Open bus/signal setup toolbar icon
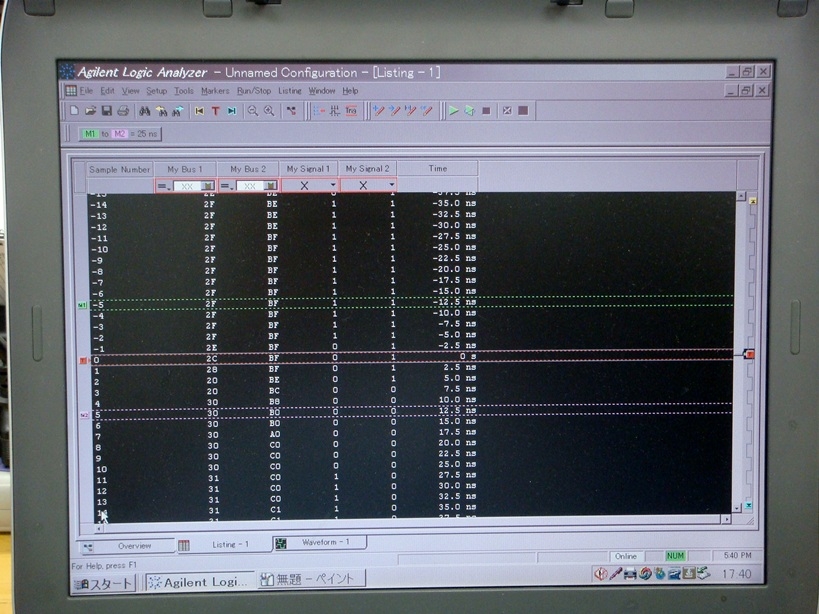 pyautogui.click(x=319, y=111)
